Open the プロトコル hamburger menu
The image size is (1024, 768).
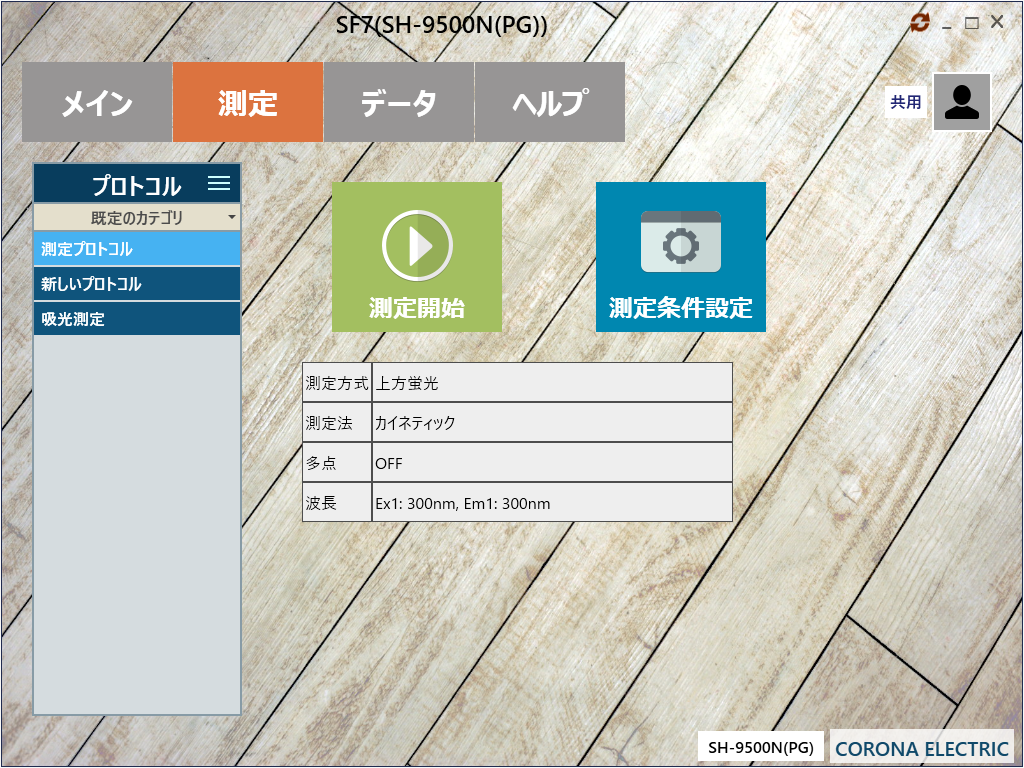218,184
